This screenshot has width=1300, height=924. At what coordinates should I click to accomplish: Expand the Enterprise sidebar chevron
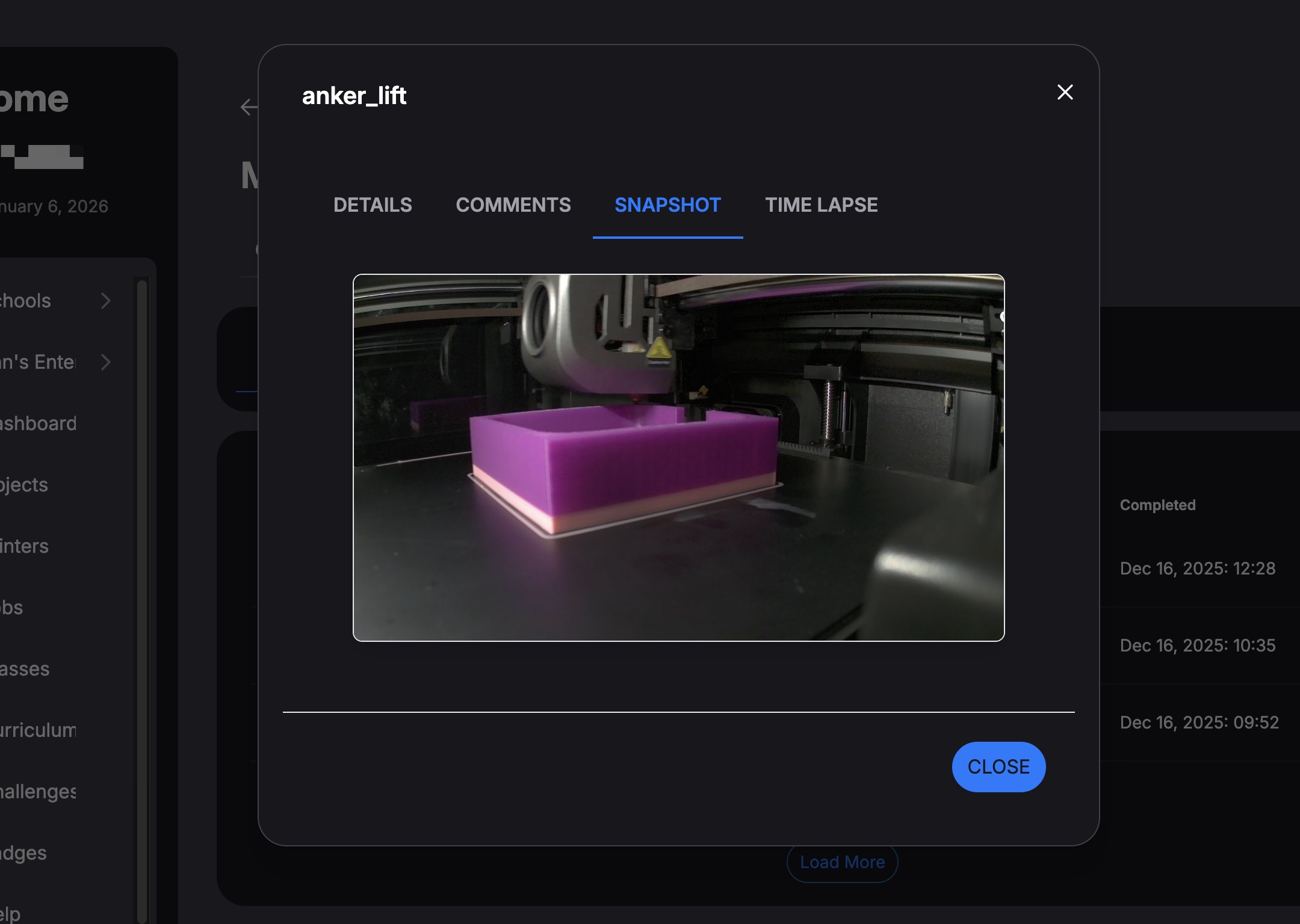click(106, 362)
